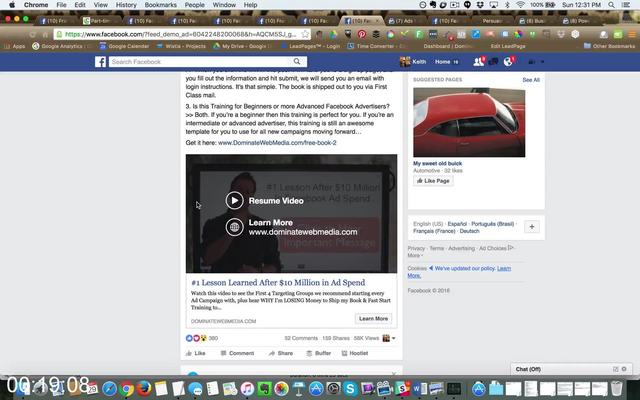
Task: Click the Dropbox menu bar icon
Action: [480, 5]
